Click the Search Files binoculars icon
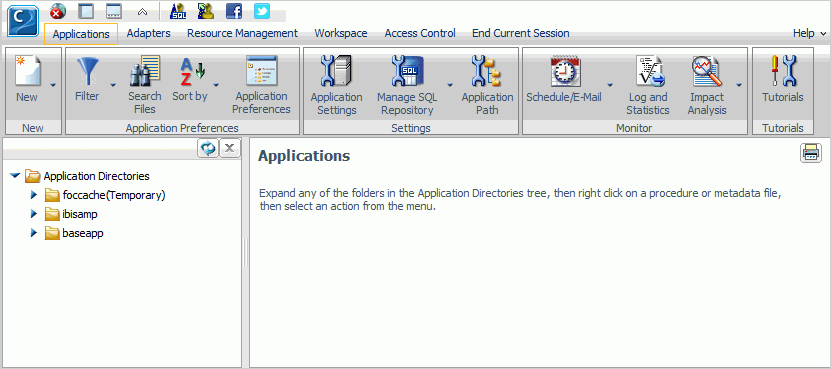 pos(145,71)
